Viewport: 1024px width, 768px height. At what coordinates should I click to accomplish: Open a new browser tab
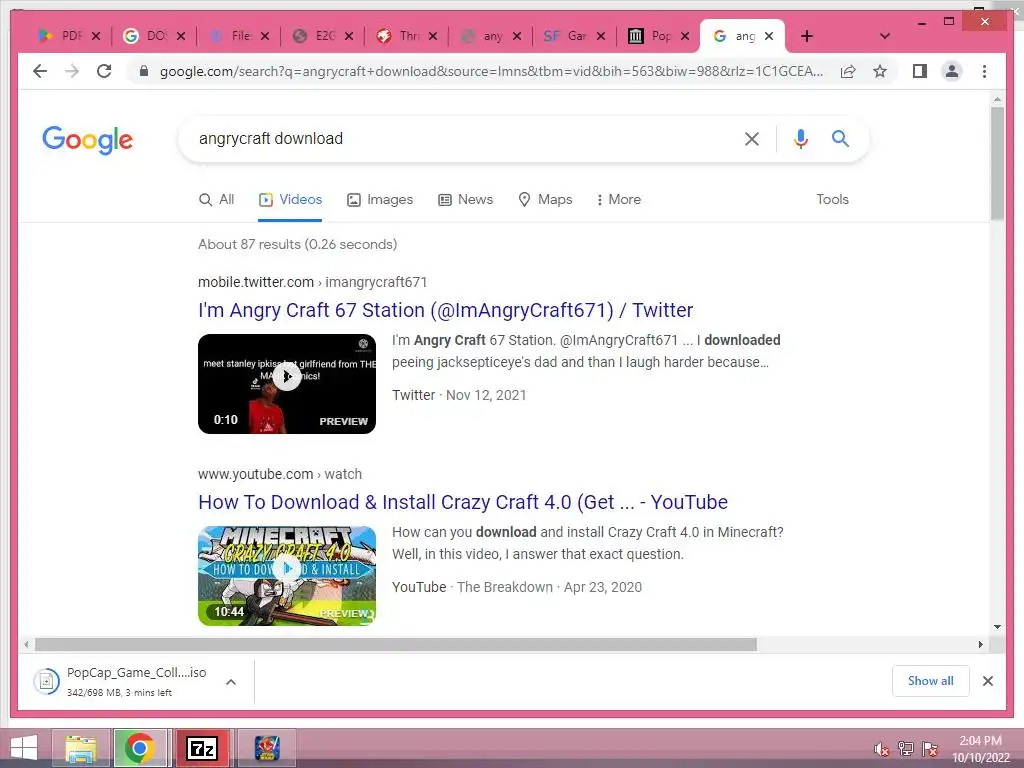[807, 36]
